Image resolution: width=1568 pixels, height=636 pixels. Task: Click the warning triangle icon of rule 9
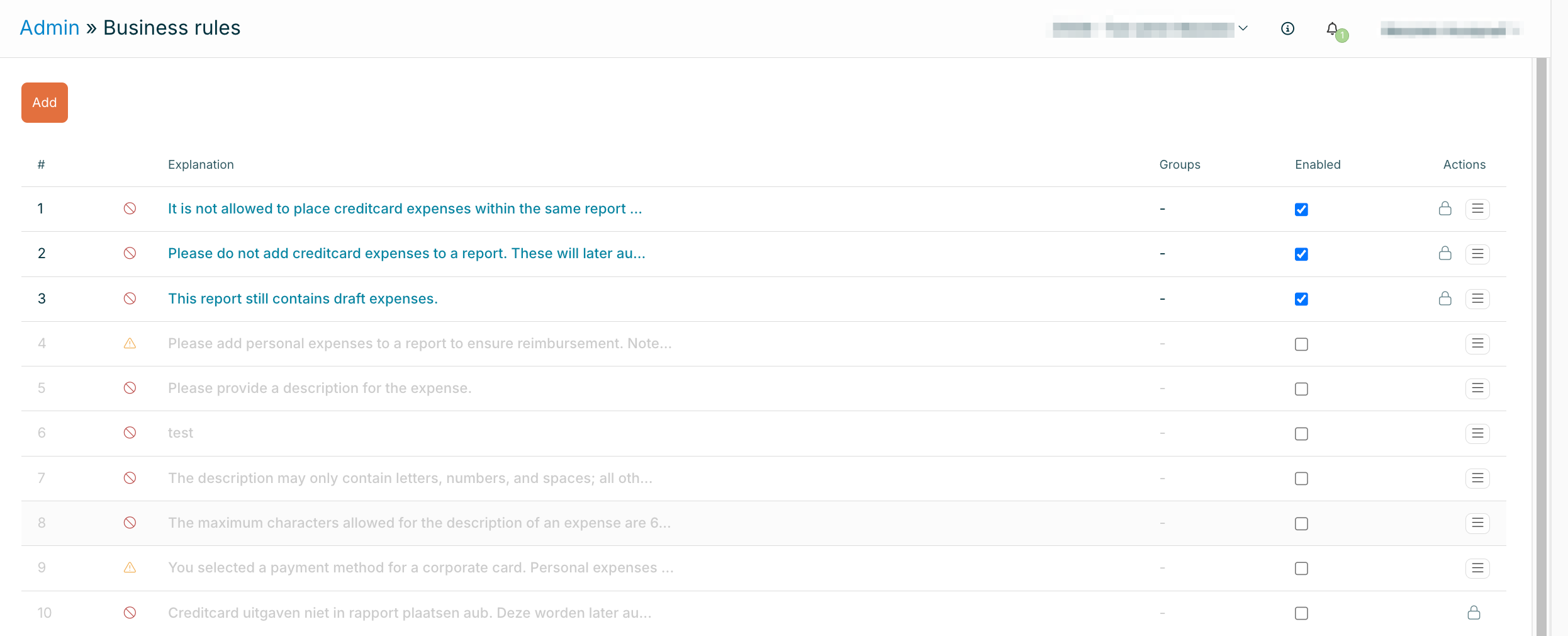coord(130,568)
